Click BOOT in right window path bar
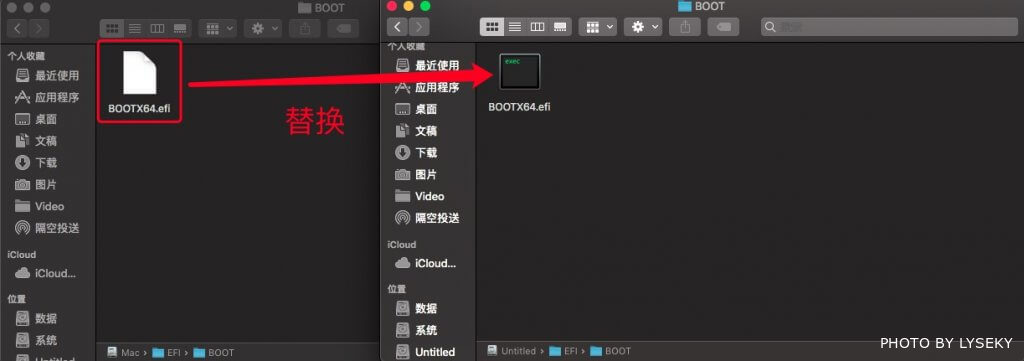 [611, 351]
